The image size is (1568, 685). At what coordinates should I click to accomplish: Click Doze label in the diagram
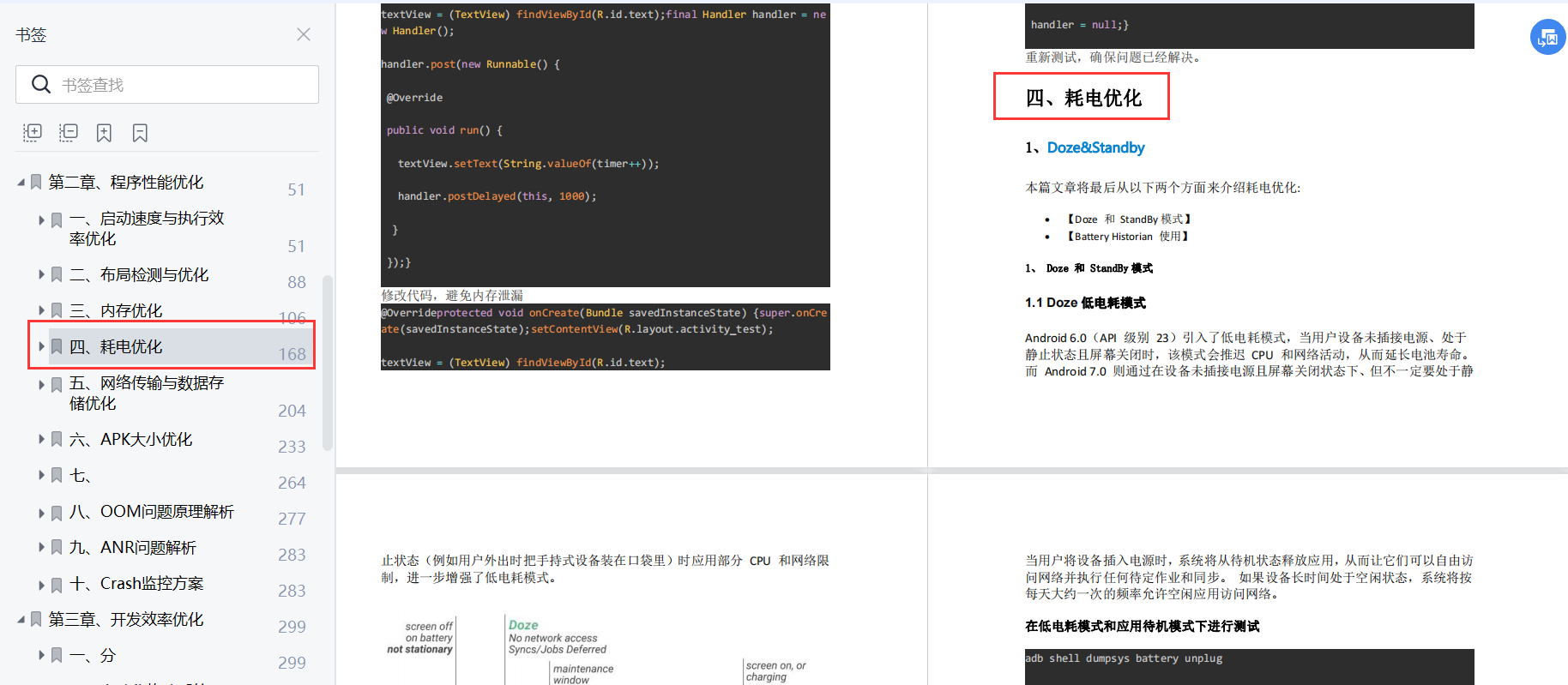523,625
